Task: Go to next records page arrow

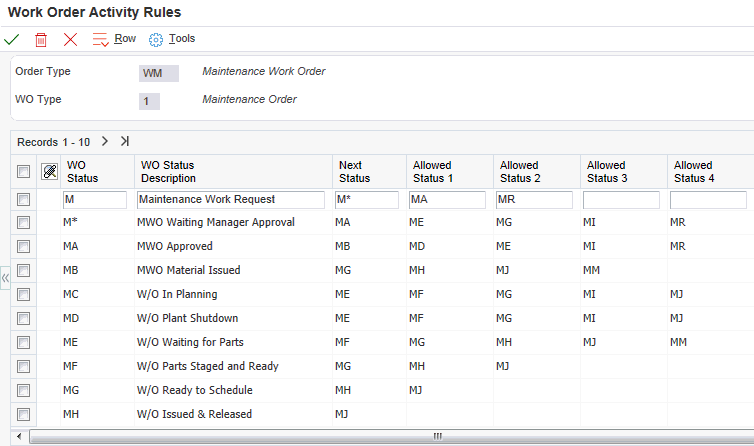Action: 105,141
